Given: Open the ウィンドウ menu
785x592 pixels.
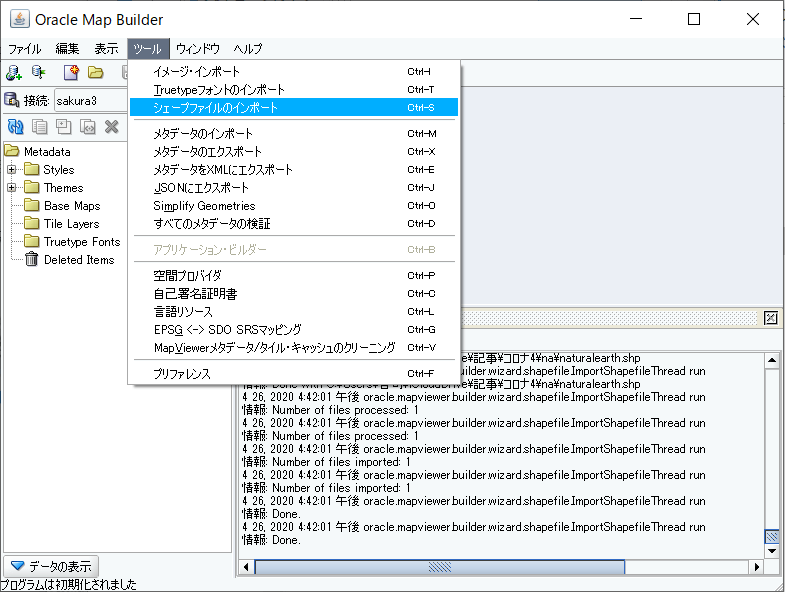Looking at the screenshot, I should [x=198, y=49].
